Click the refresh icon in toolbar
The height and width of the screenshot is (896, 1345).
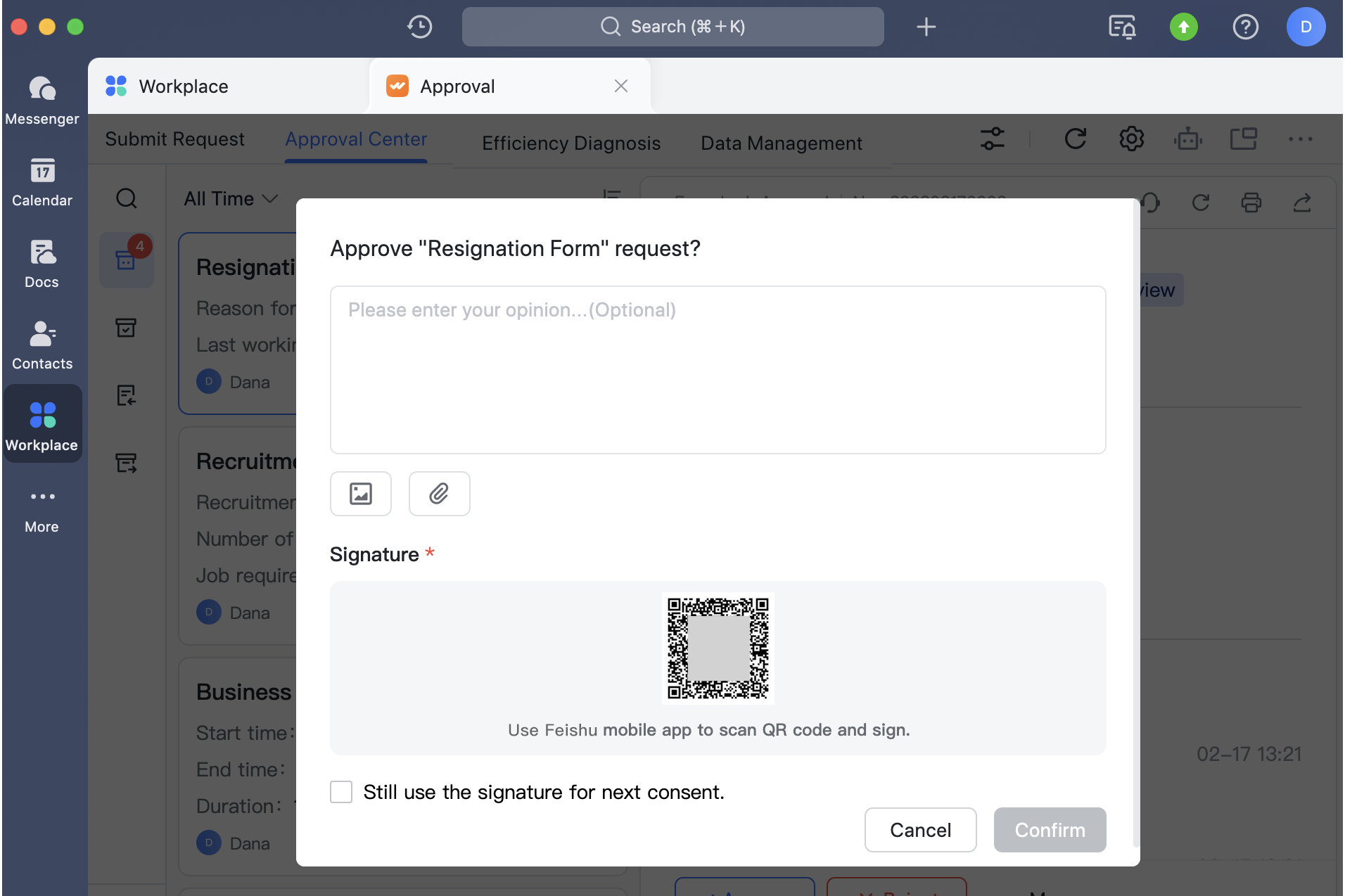pos(1075,139)
